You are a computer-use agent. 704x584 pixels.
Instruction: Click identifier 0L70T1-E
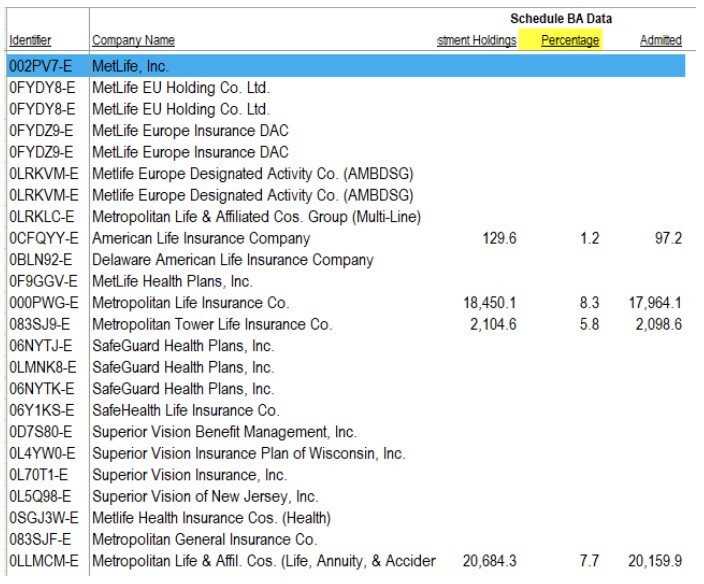tap(39, 475)
